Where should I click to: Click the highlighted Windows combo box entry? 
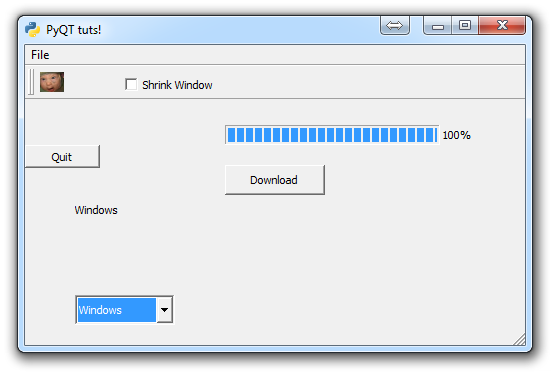pos(117,310)
